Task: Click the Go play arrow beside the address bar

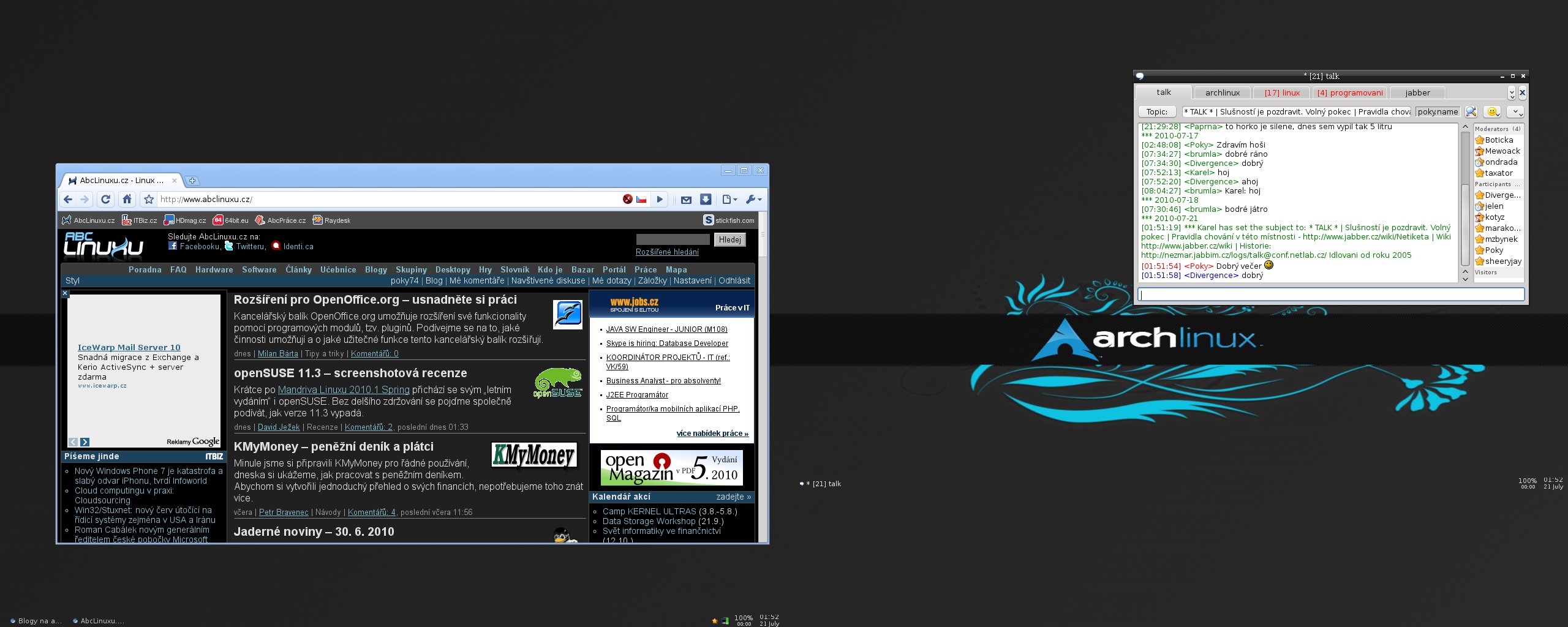Action: click(x=660, y=199)
